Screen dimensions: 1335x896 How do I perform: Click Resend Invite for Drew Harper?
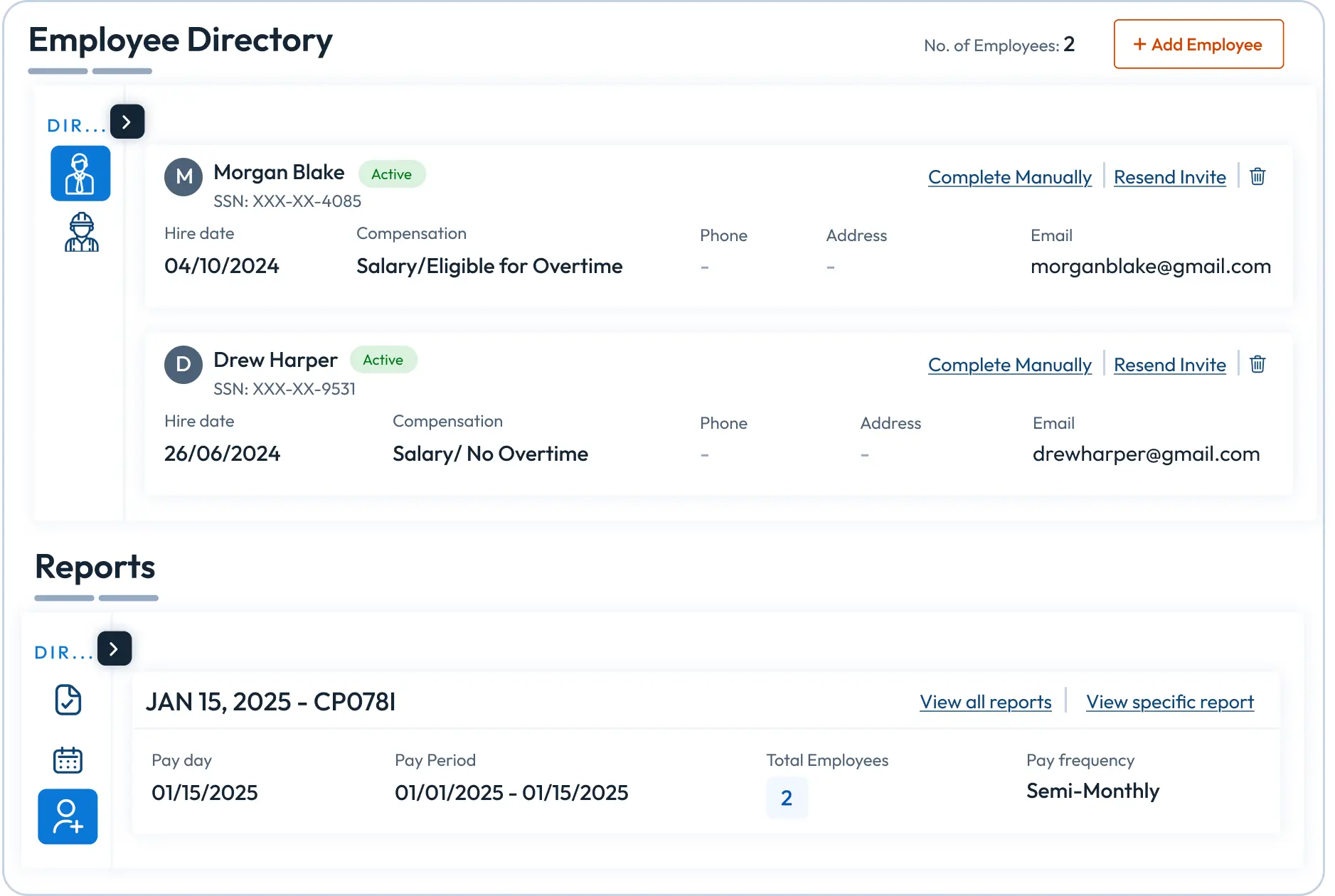(x=1169, y=365)
